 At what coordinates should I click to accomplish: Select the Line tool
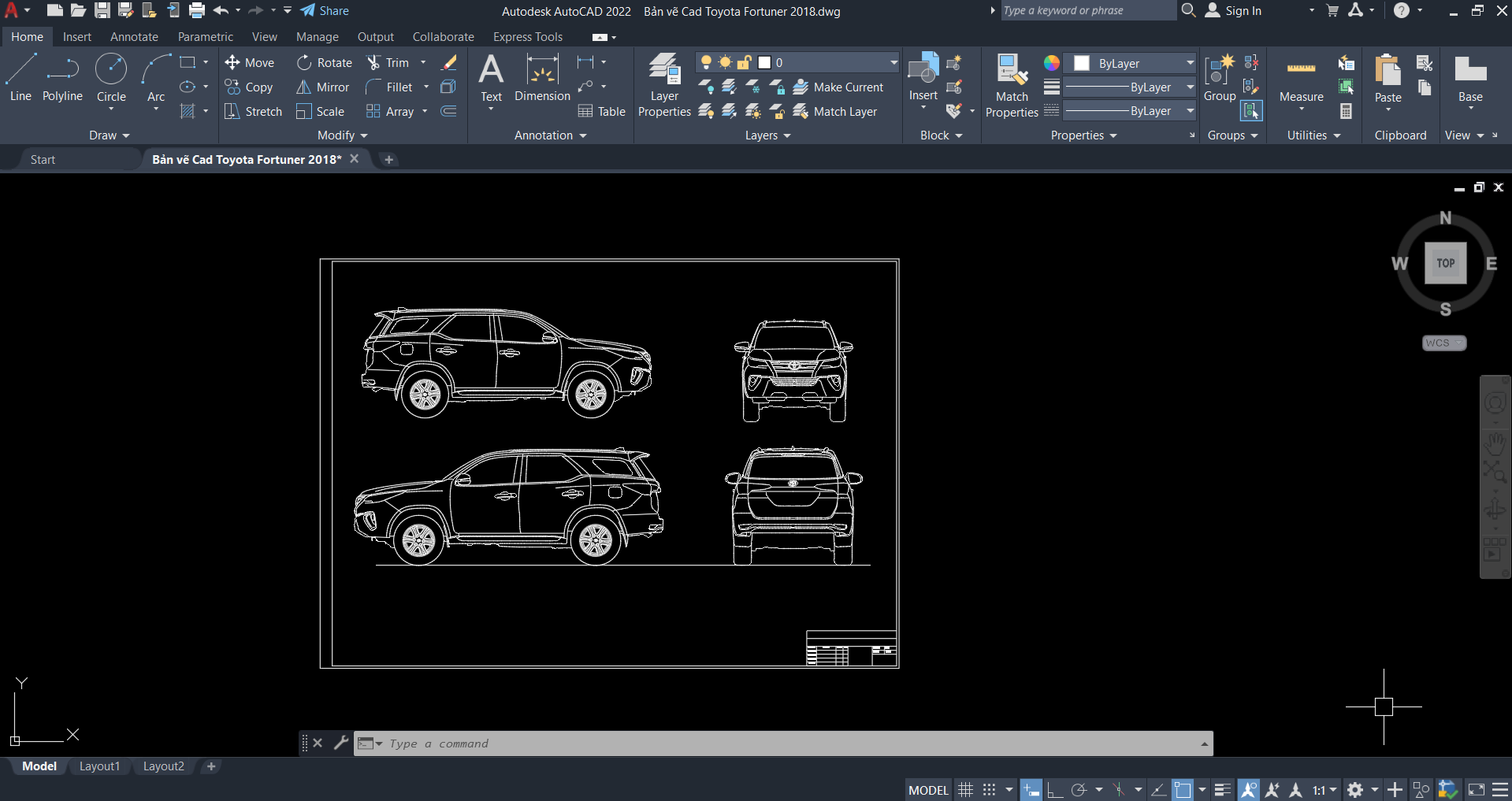tap(20, 76)
